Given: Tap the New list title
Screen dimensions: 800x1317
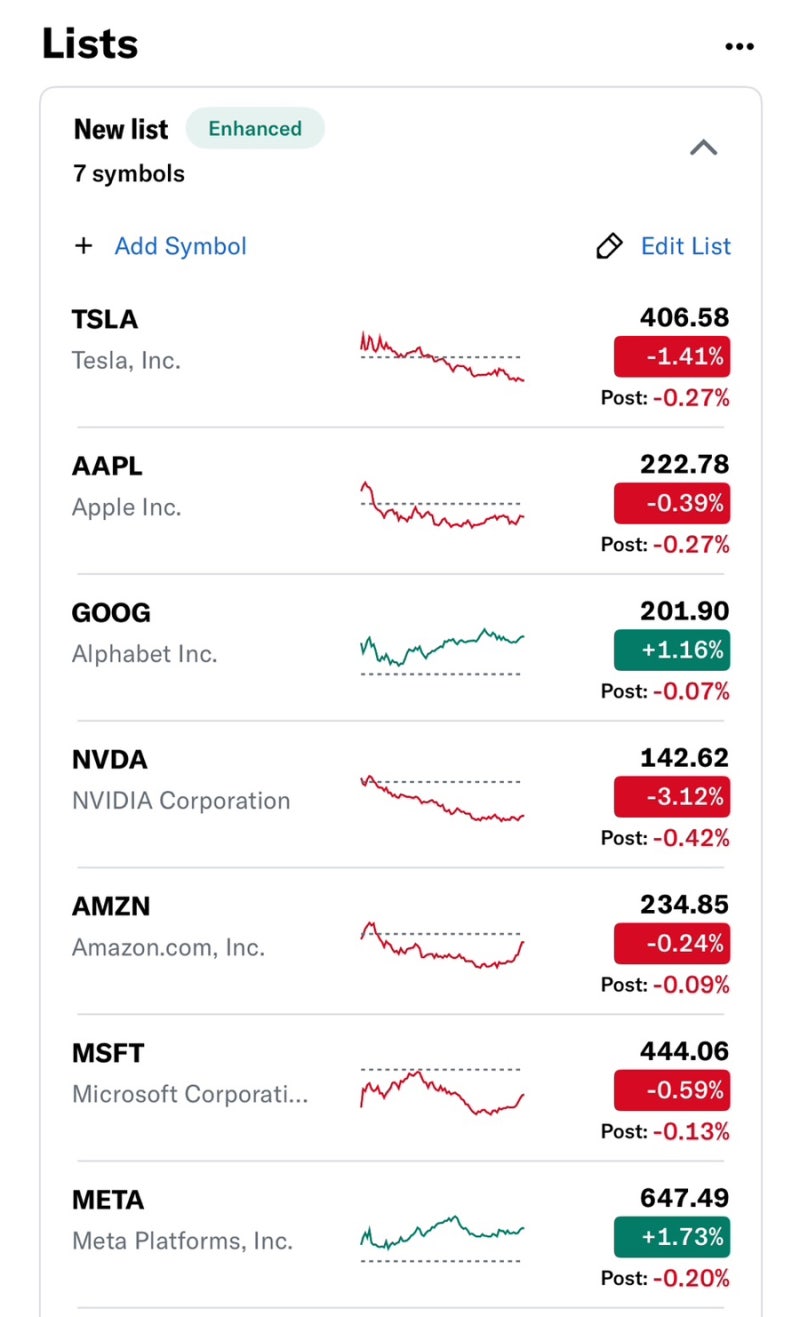Looking at the screenshot, I should coord(121,129).
